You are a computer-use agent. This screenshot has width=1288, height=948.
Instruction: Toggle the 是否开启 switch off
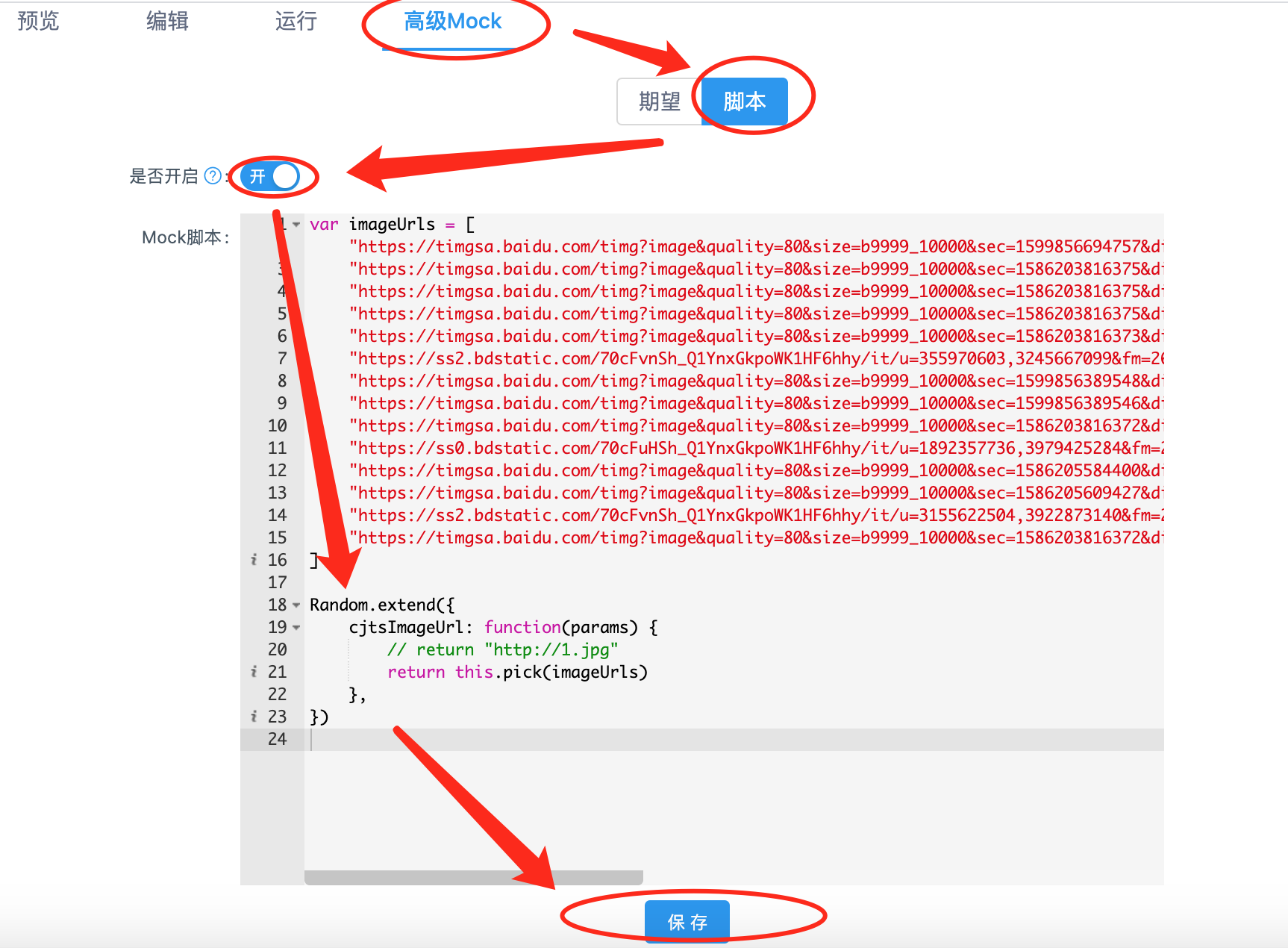point(269,176)
